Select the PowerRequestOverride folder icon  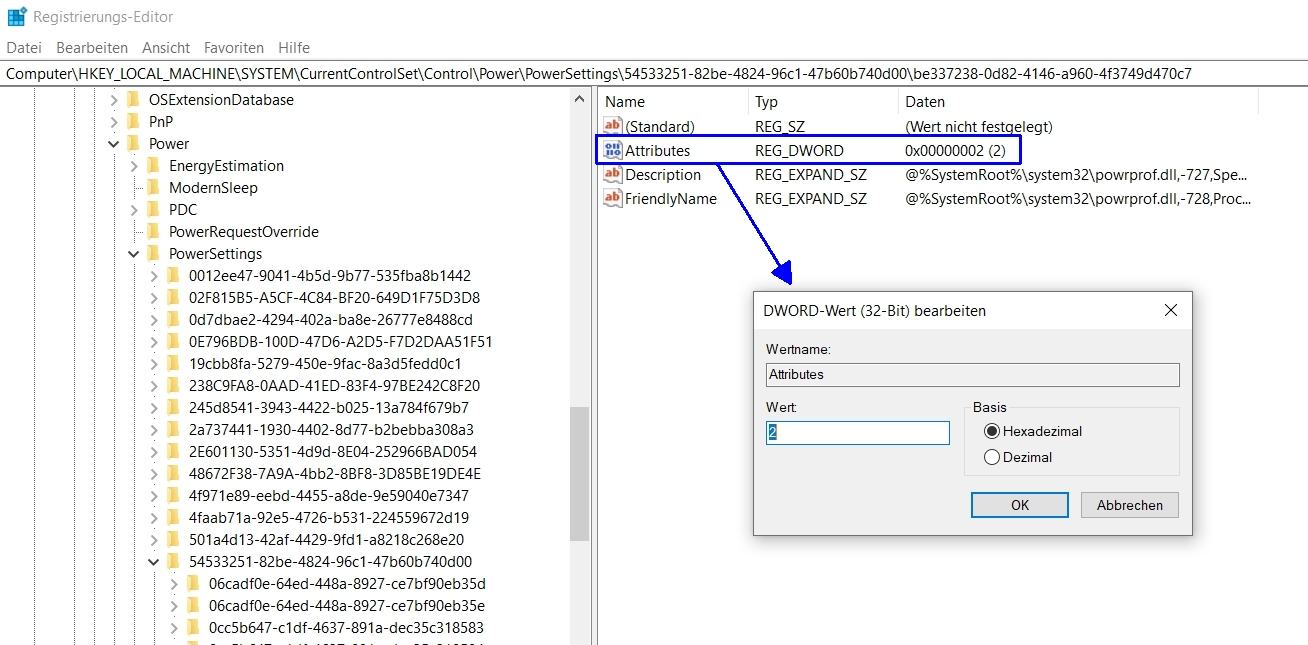click(x=154, y=232)
